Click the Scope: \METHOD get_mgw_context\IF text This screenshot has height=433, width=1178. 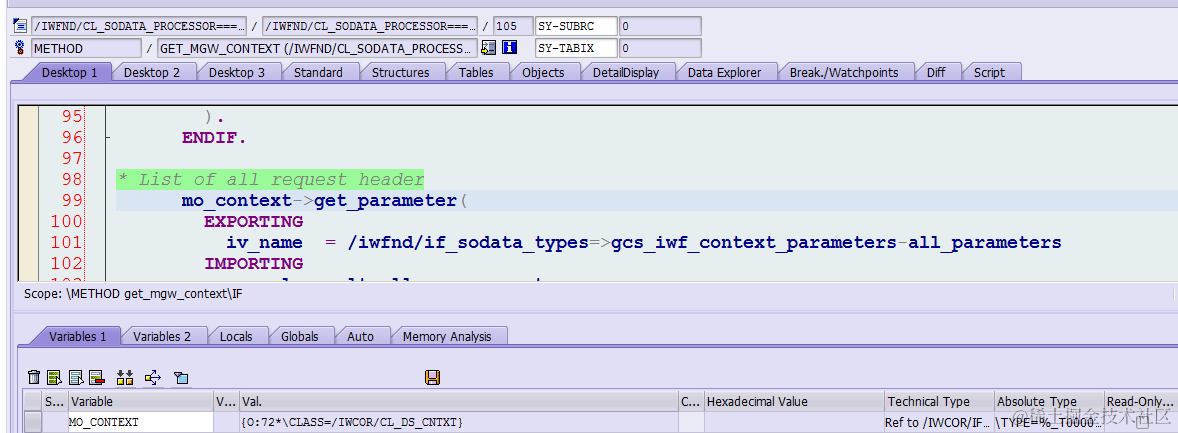point(133,294)
